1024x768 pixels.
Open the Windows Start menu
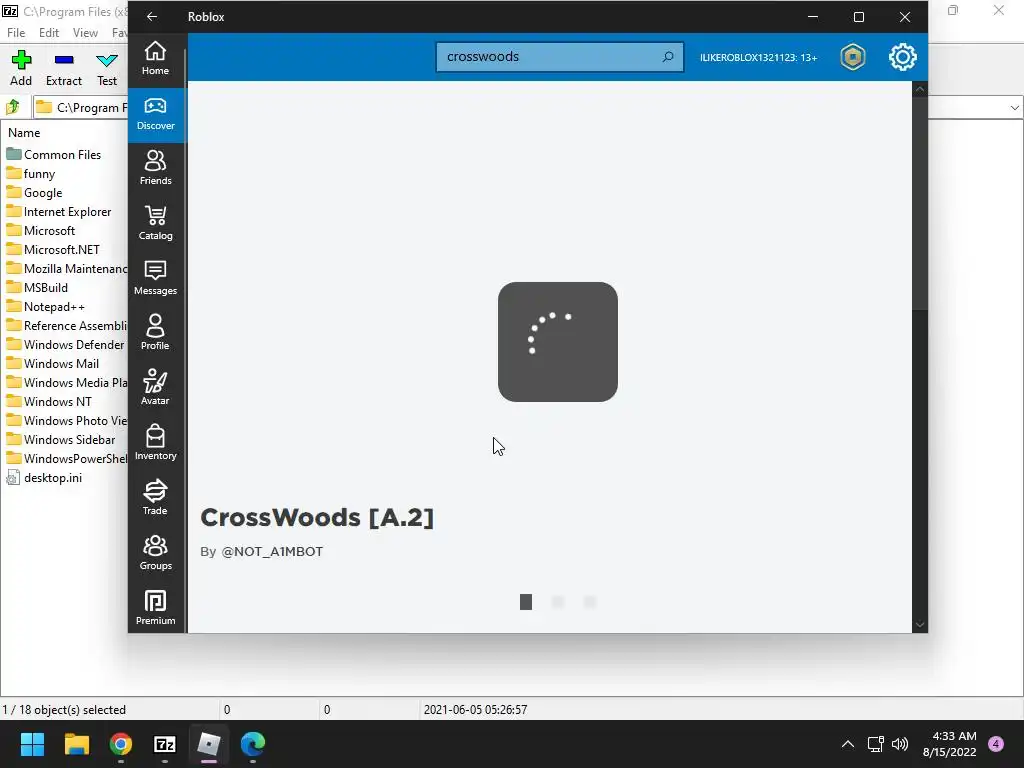click(x=32, y=744)
